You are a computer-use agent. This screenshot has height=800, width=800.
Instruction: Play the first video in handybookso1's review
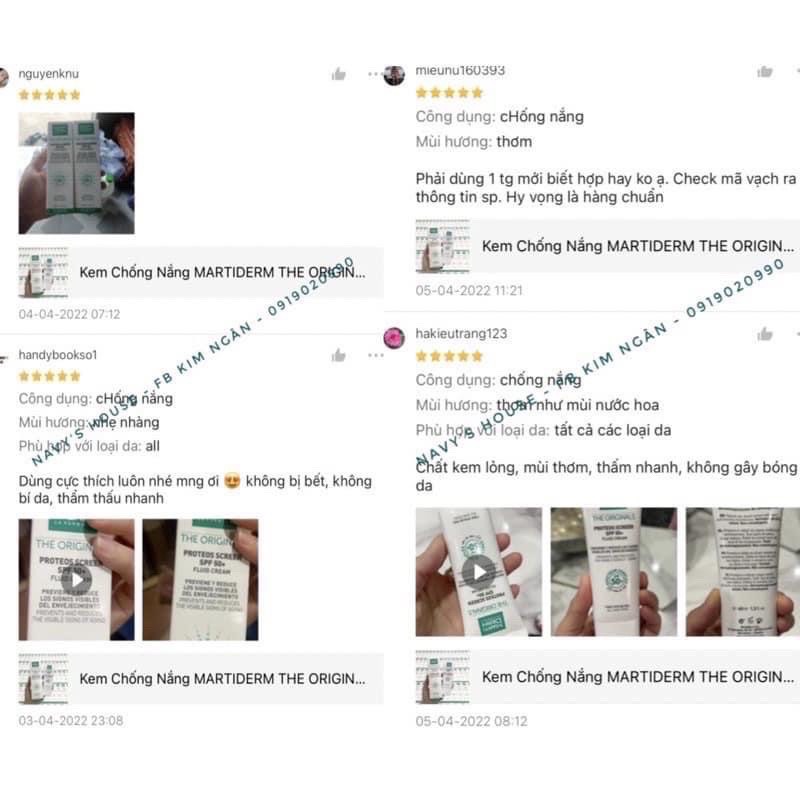click(77, 580)
